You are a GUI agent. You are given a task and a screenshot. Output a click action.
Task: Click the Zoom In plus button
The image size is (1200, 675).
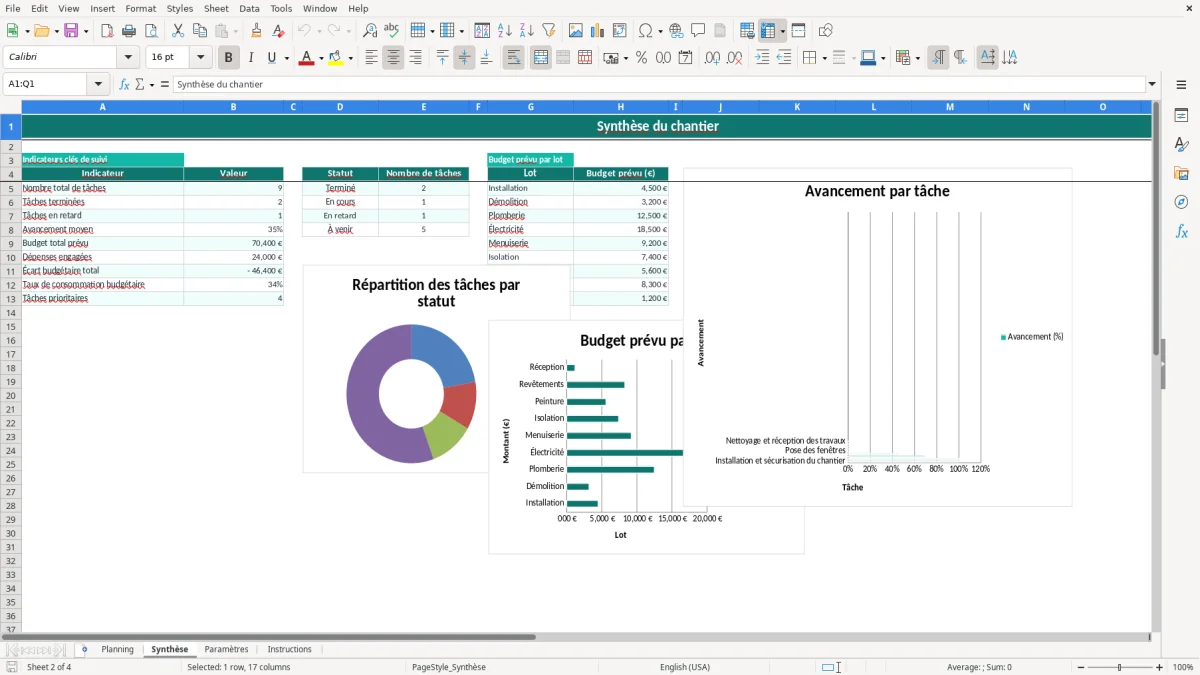pos(1160,667)
